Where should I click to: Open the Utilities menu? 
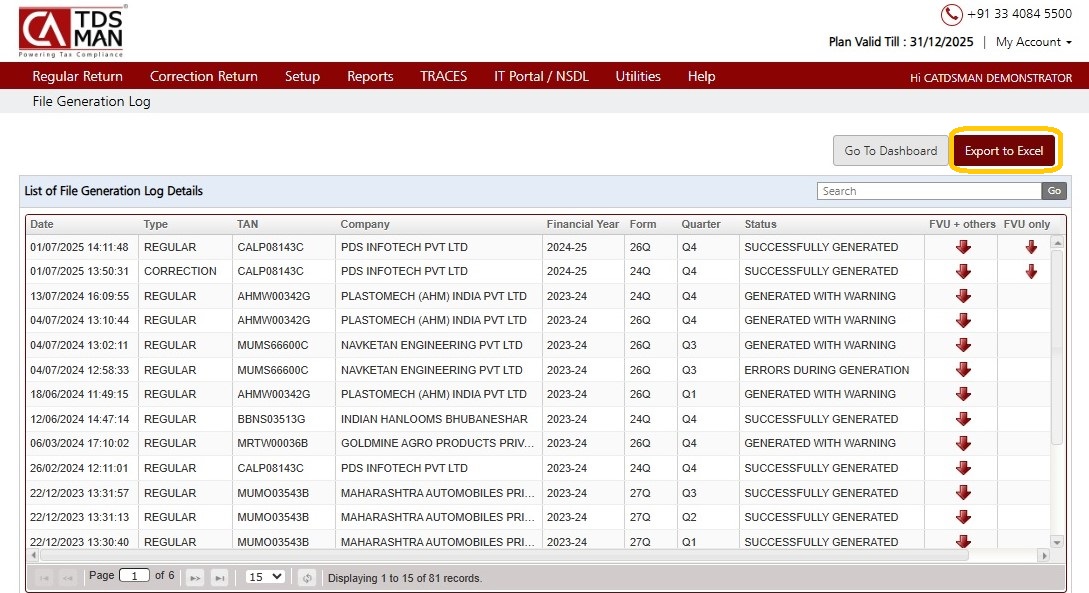click(638, 76)
